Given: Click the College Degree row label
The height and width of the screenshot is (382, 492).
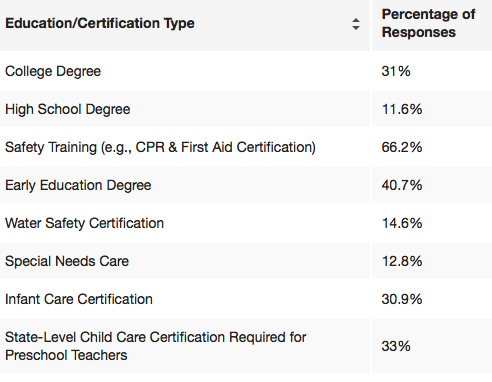Looking at the screenshot, I should point(53,71).
